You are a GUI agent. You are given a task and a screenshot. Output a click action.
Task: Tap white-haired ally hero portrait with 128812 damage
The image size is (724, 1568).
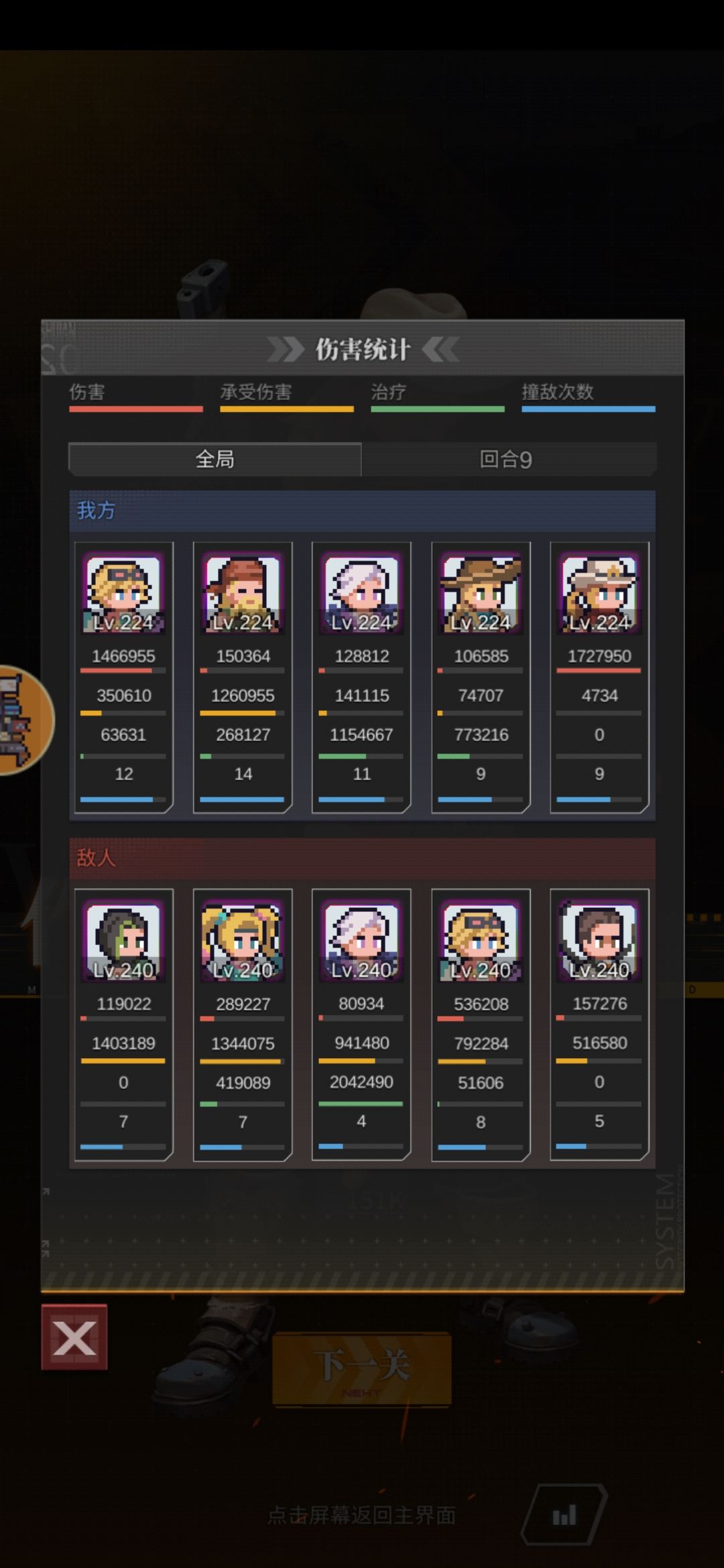(361, 594)
